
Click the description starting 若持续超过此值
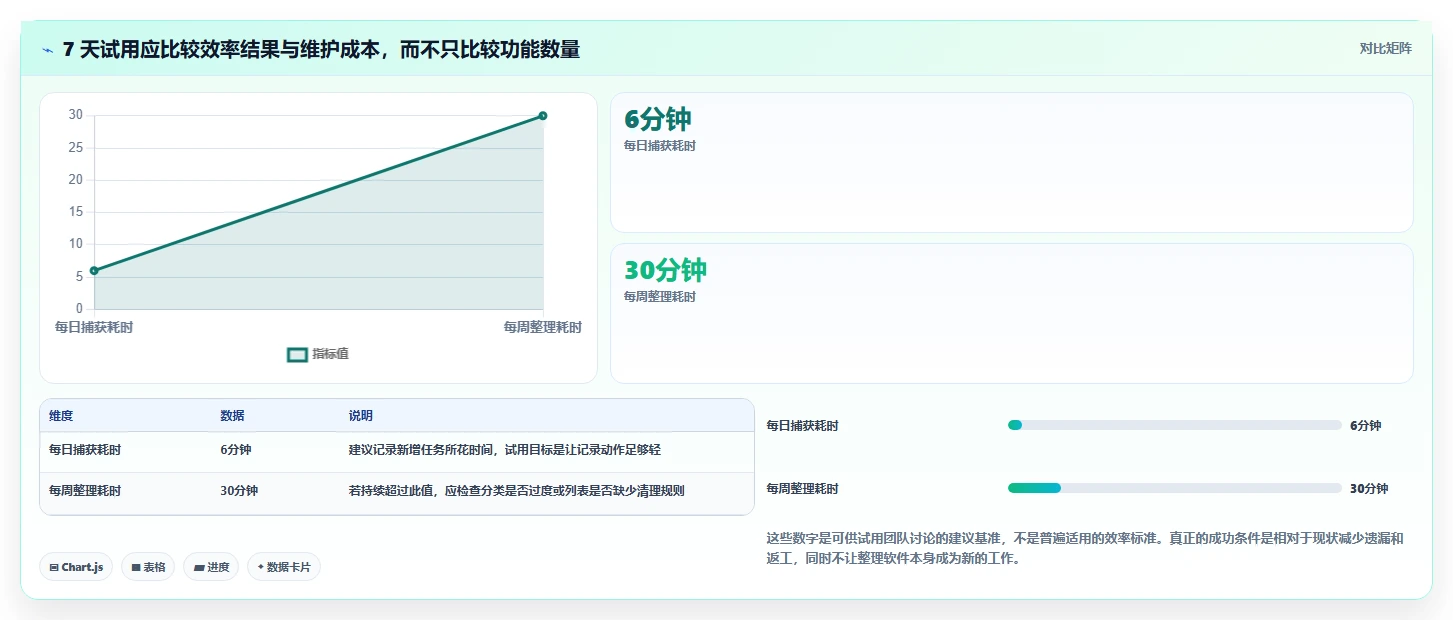[x=516, y=491]
